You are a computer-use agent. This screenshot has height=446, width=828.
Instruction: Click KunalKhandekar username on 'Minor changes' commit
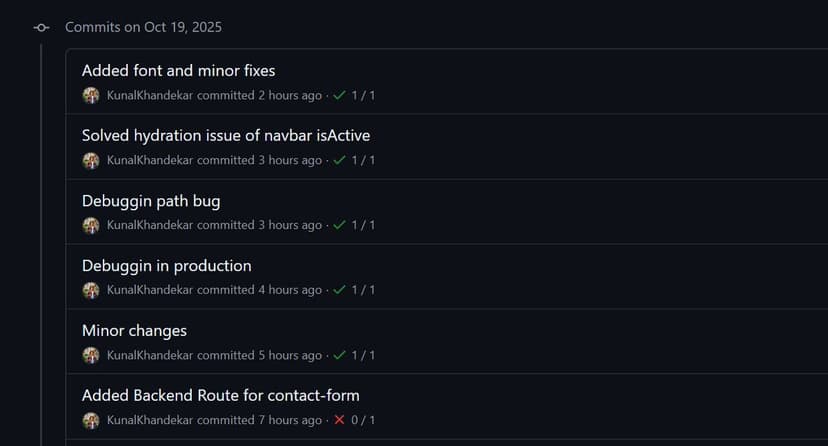150,355
